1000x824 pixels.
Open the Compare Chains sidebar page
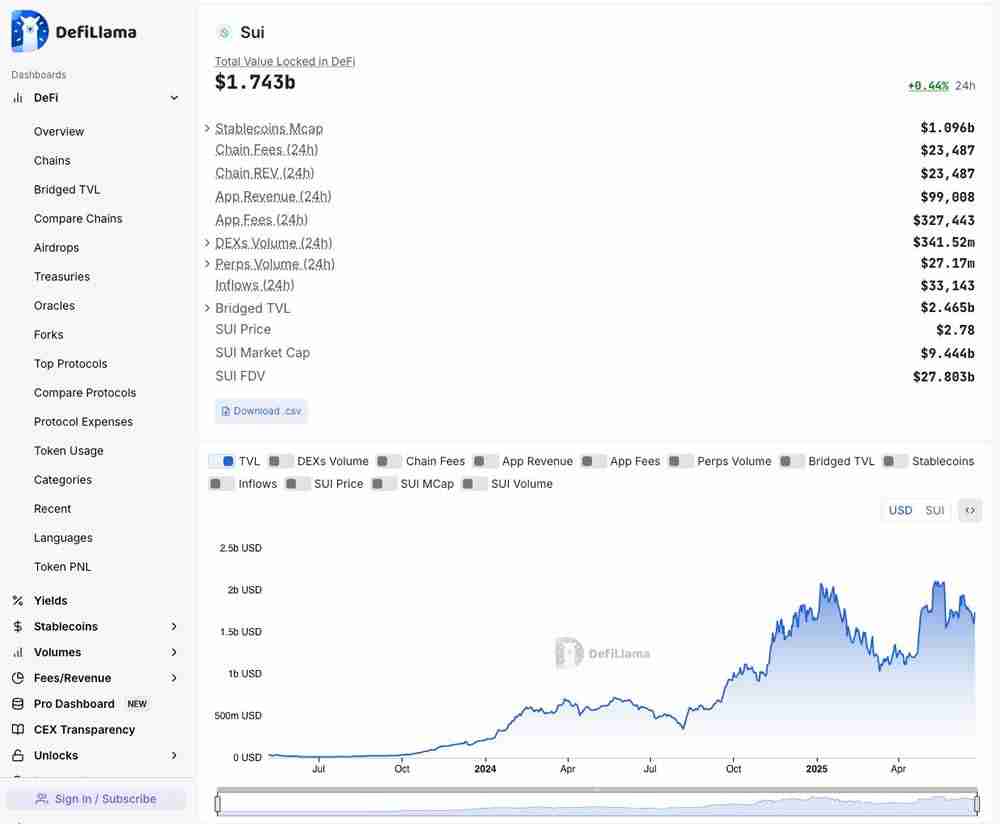point(78,219)
